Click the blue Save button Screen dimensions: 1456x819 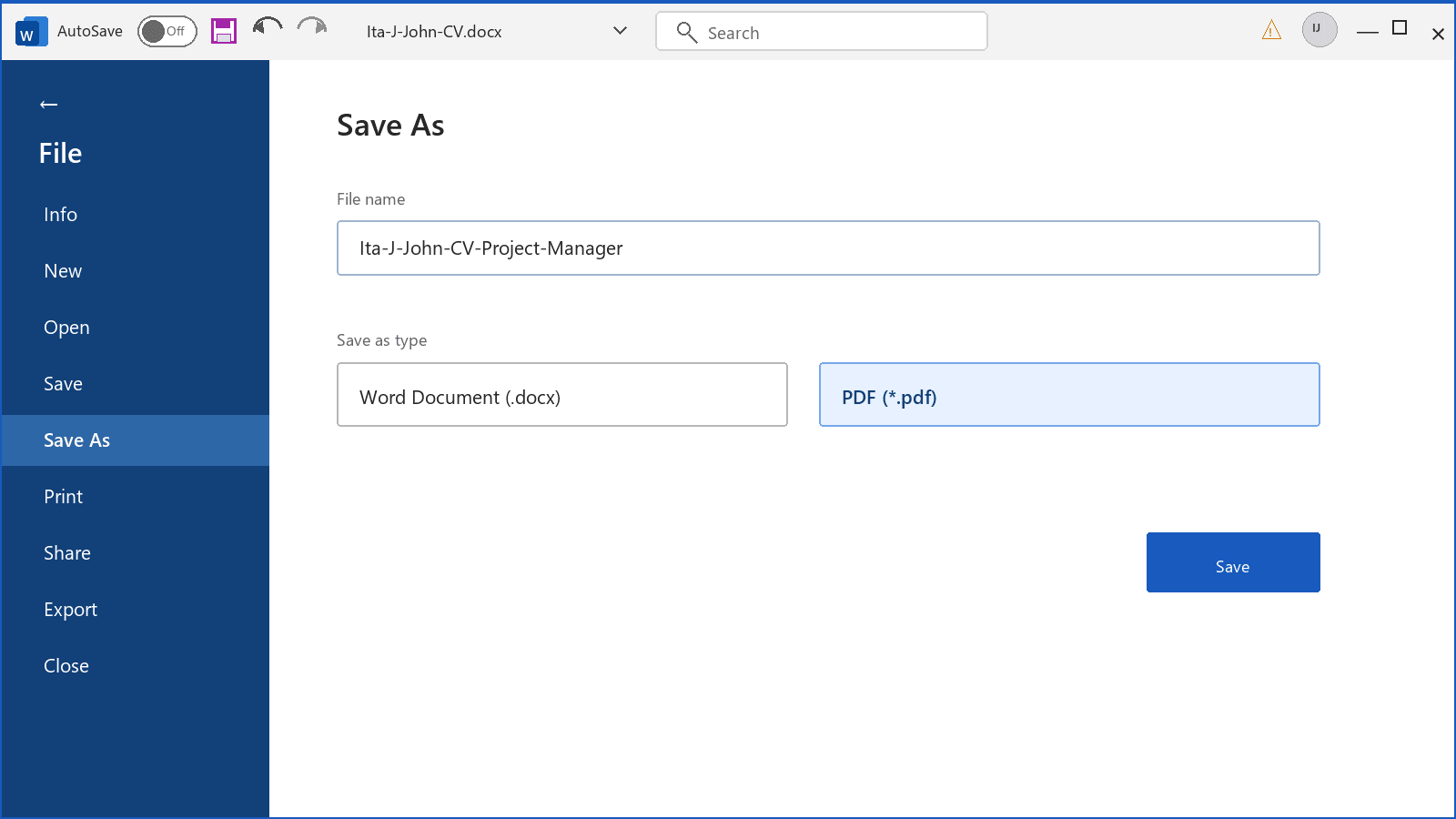pos(1233,562)
